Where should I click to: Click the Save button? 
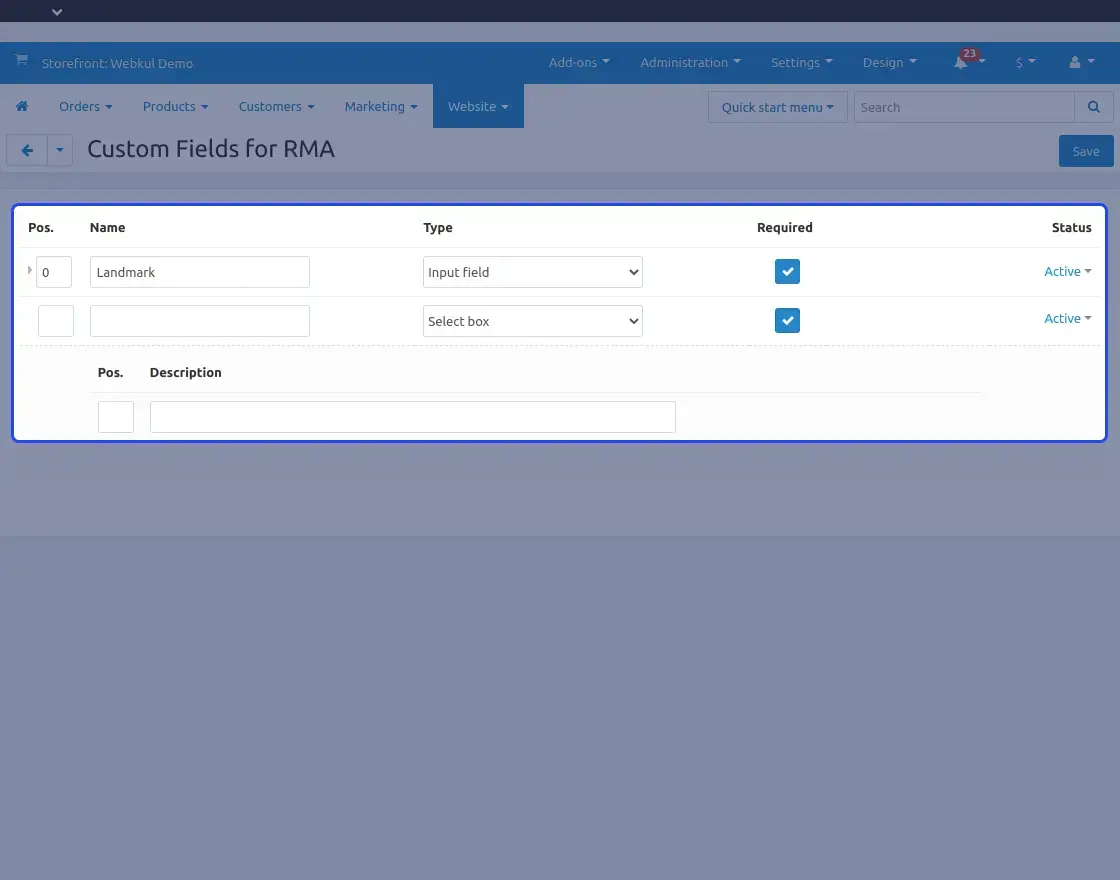coord(1085,151)
